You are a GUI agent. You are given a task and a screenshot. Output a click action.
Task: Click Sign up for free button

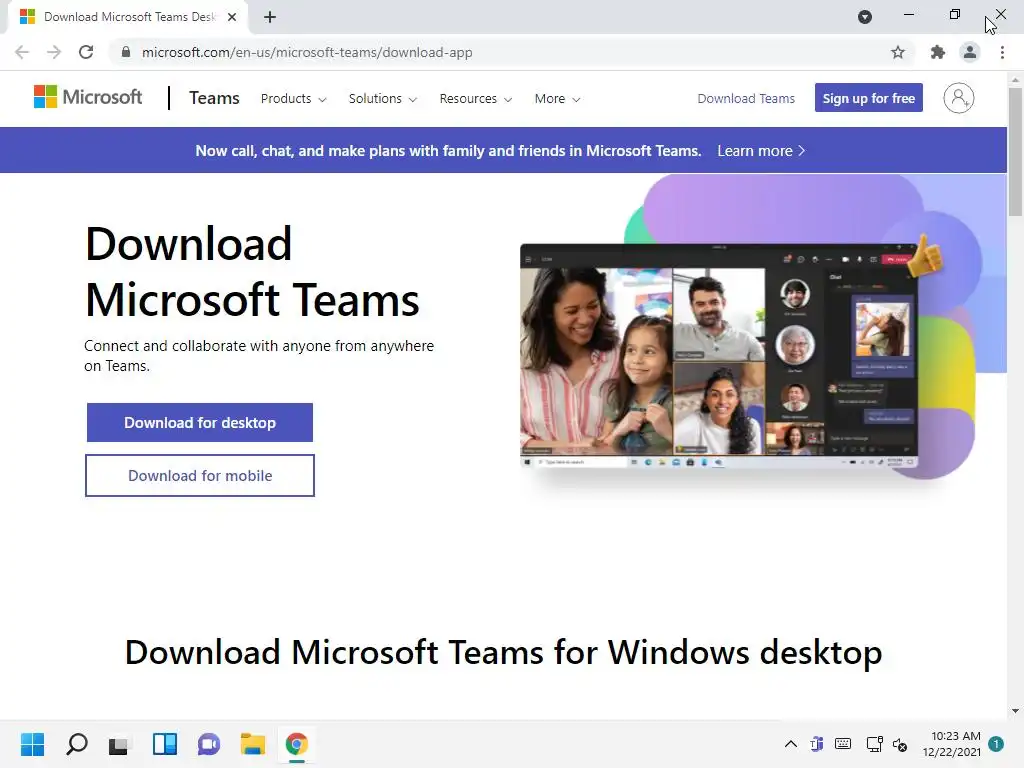point(869,98)
